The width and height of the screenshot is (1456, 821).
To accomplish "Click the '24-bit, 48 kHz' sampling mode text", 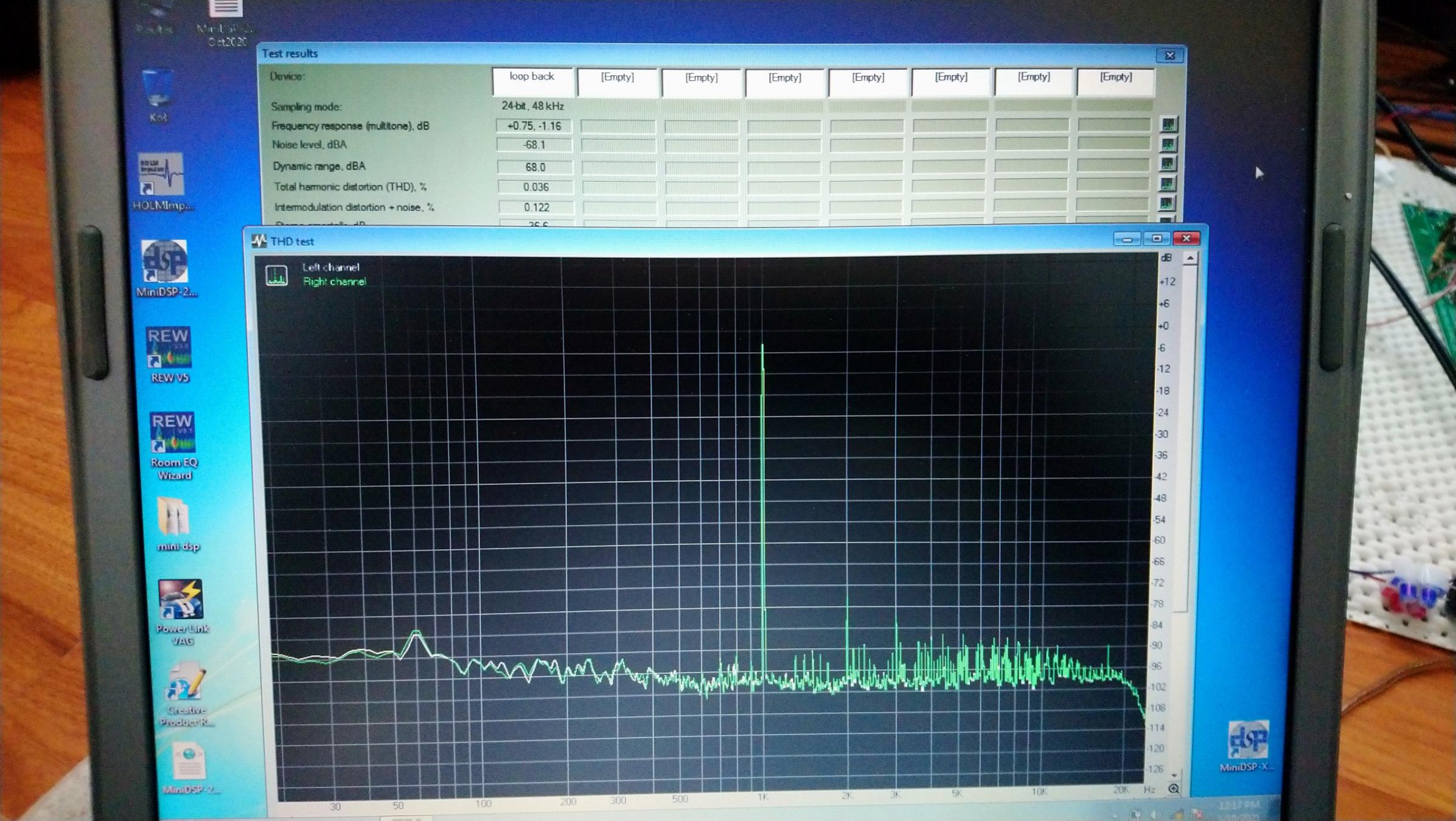I will click(532, 106).
